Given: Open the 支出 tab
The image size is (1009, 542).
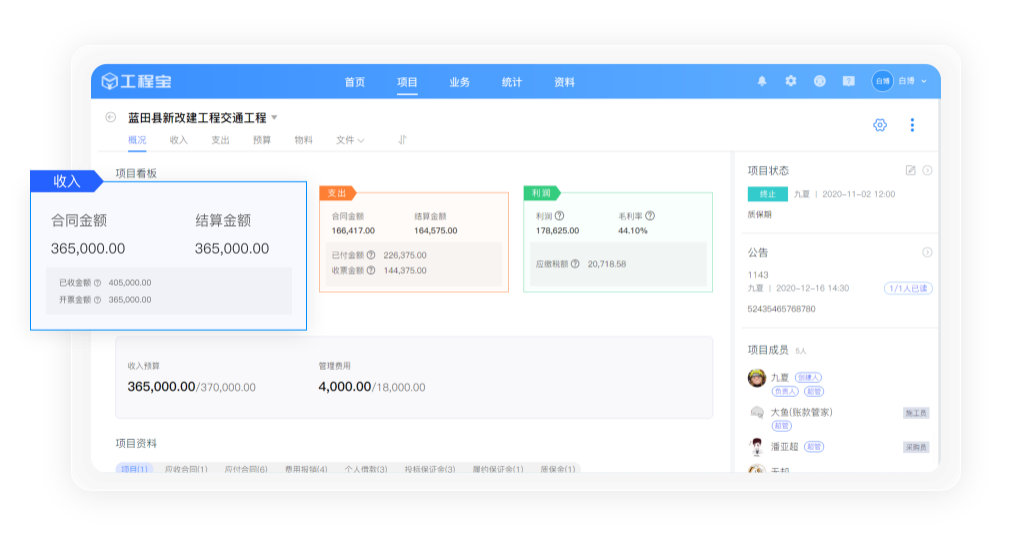Looking at the screenshot, I should tap(220, 140).
